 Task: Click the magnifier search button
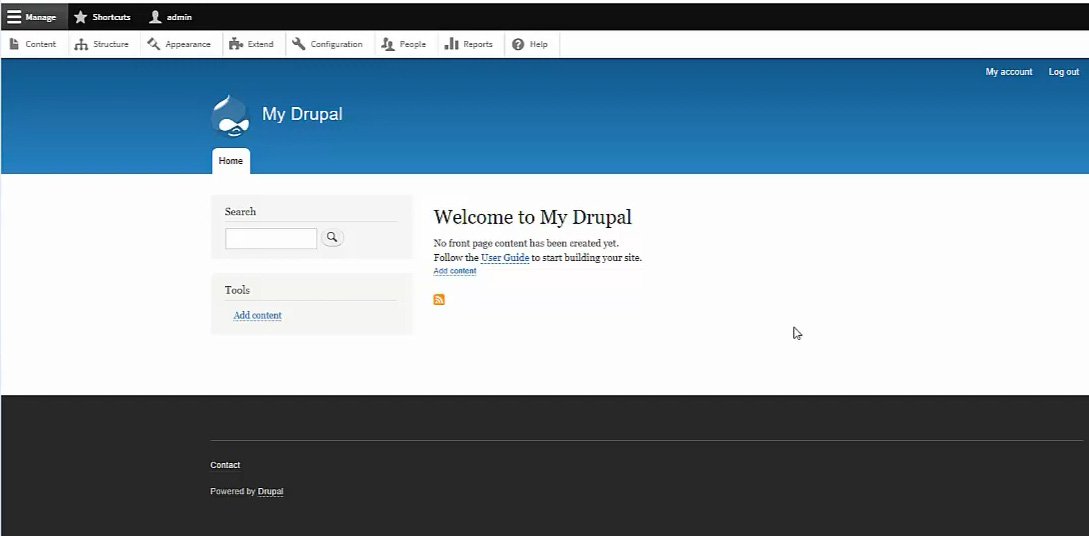coord(332,237)
